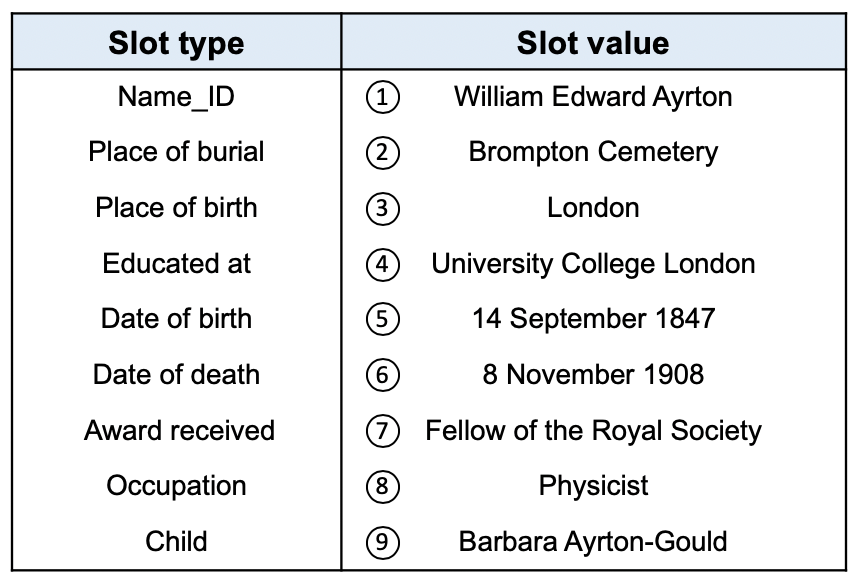Click the "William Edward Ayrton" value
This screenshot has height=584, width=858.
(x=593, y=97)
